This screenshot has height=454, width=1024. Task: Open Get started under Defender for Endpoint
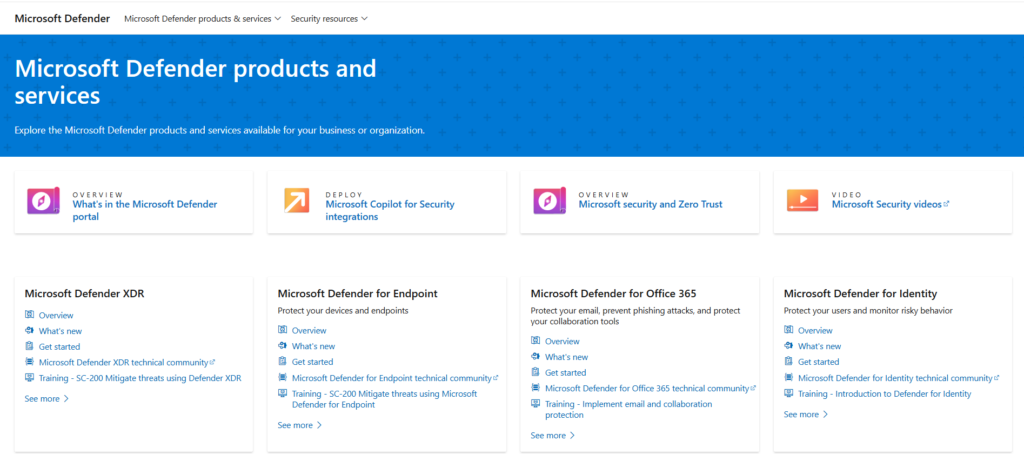312,362
